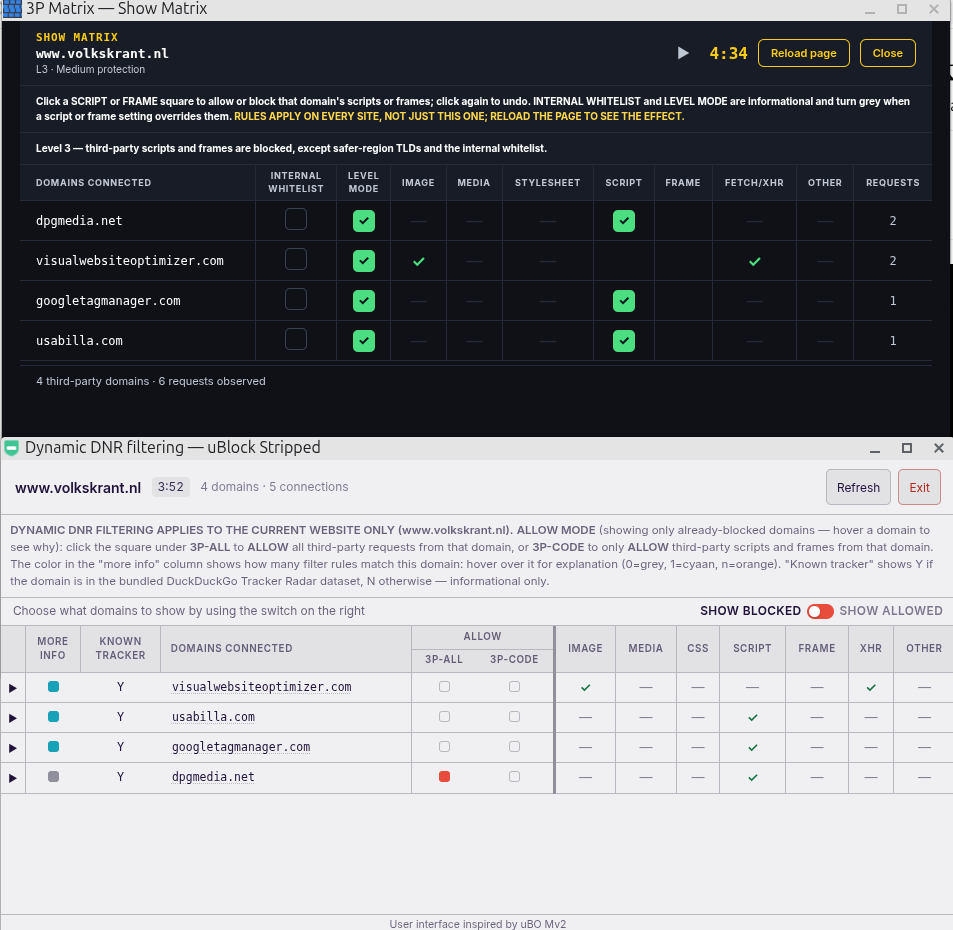Click the INTERNAL WHITELIST box for usabilla.com
Screen dimensions: 953x930
296,340
